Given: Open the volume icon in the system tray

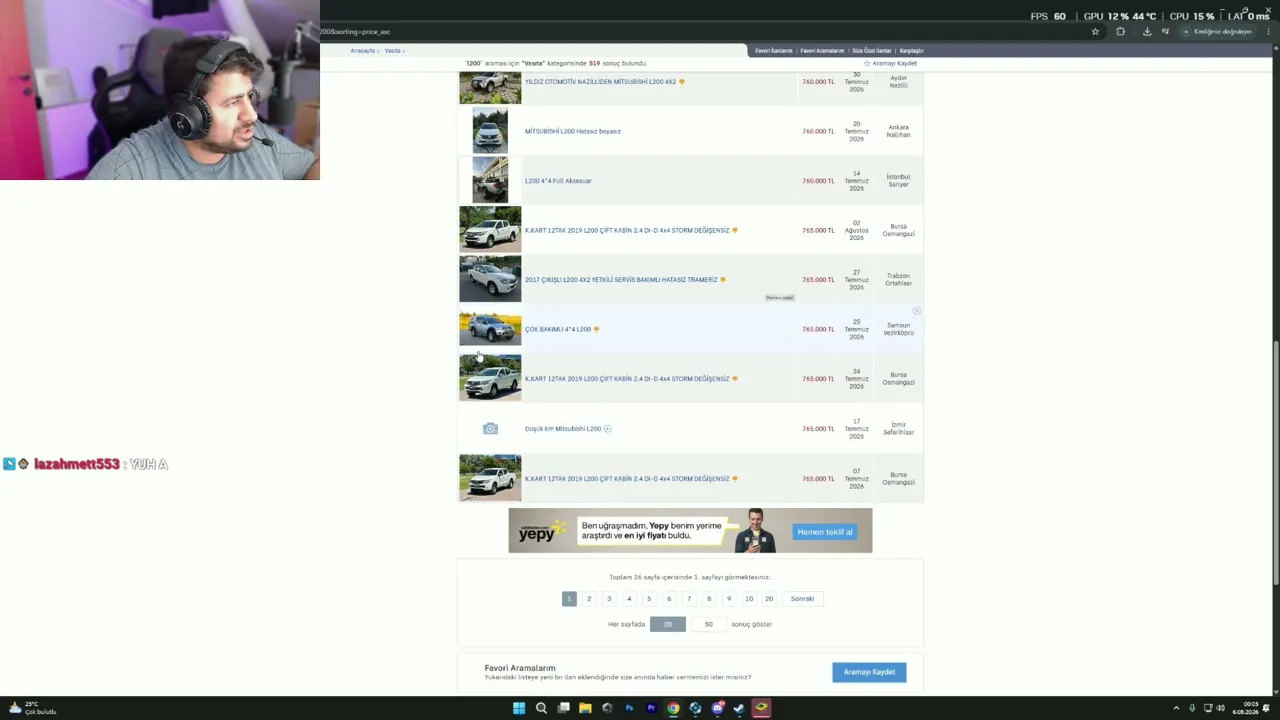Looking at the screenshot, I should coord(1220,708).
